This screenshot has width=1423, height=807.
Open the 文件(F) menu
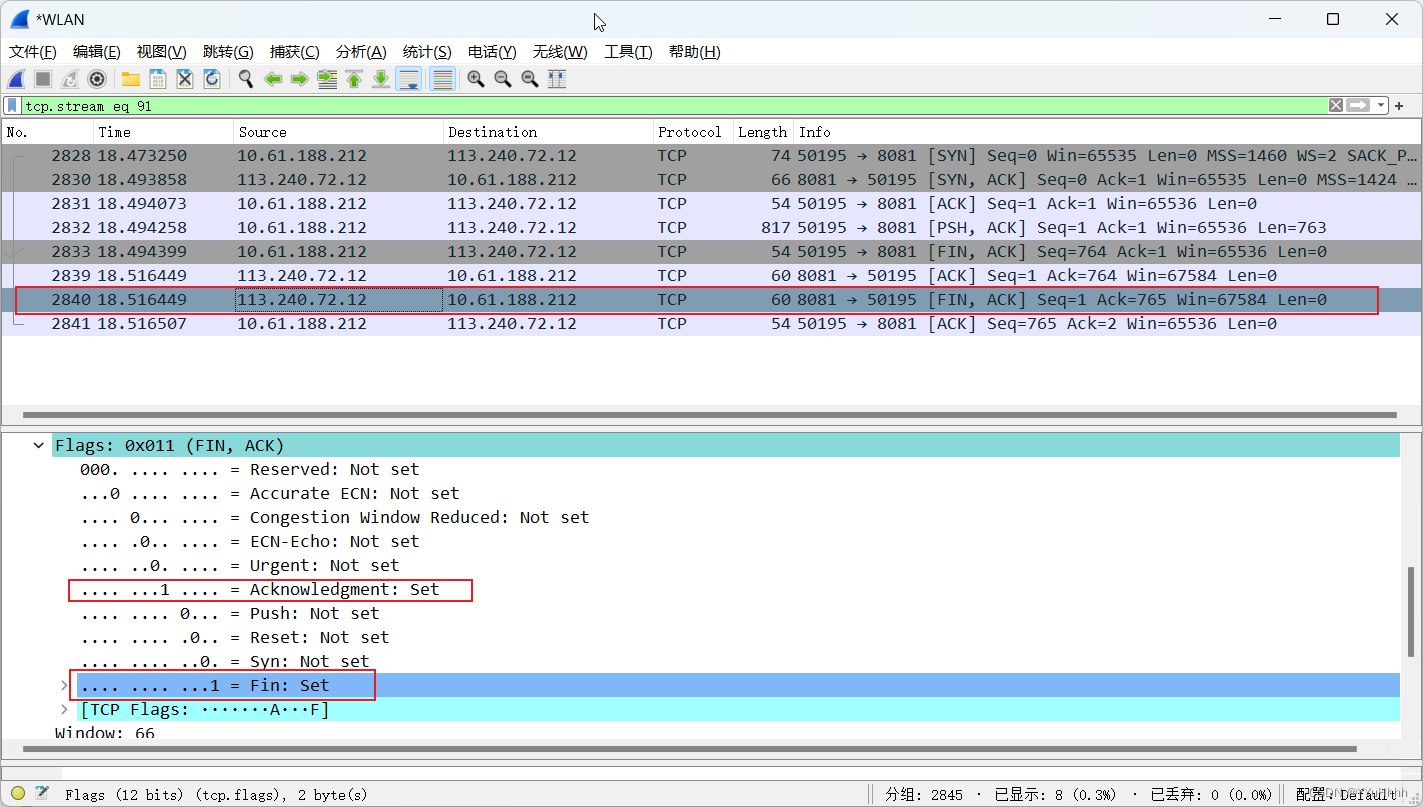coord(33,52)
